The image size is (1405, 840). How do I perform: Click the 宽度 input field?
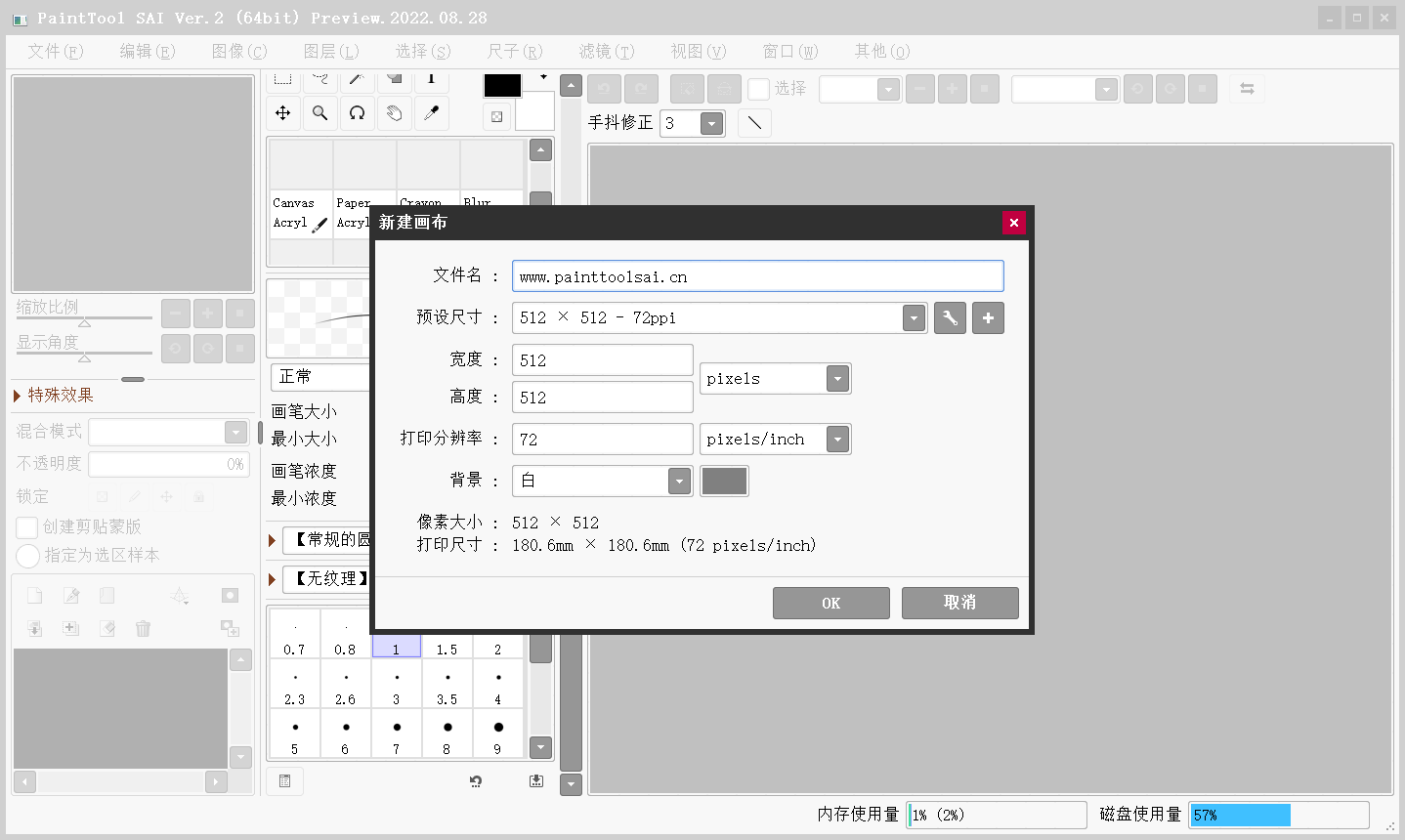(603, 360)
